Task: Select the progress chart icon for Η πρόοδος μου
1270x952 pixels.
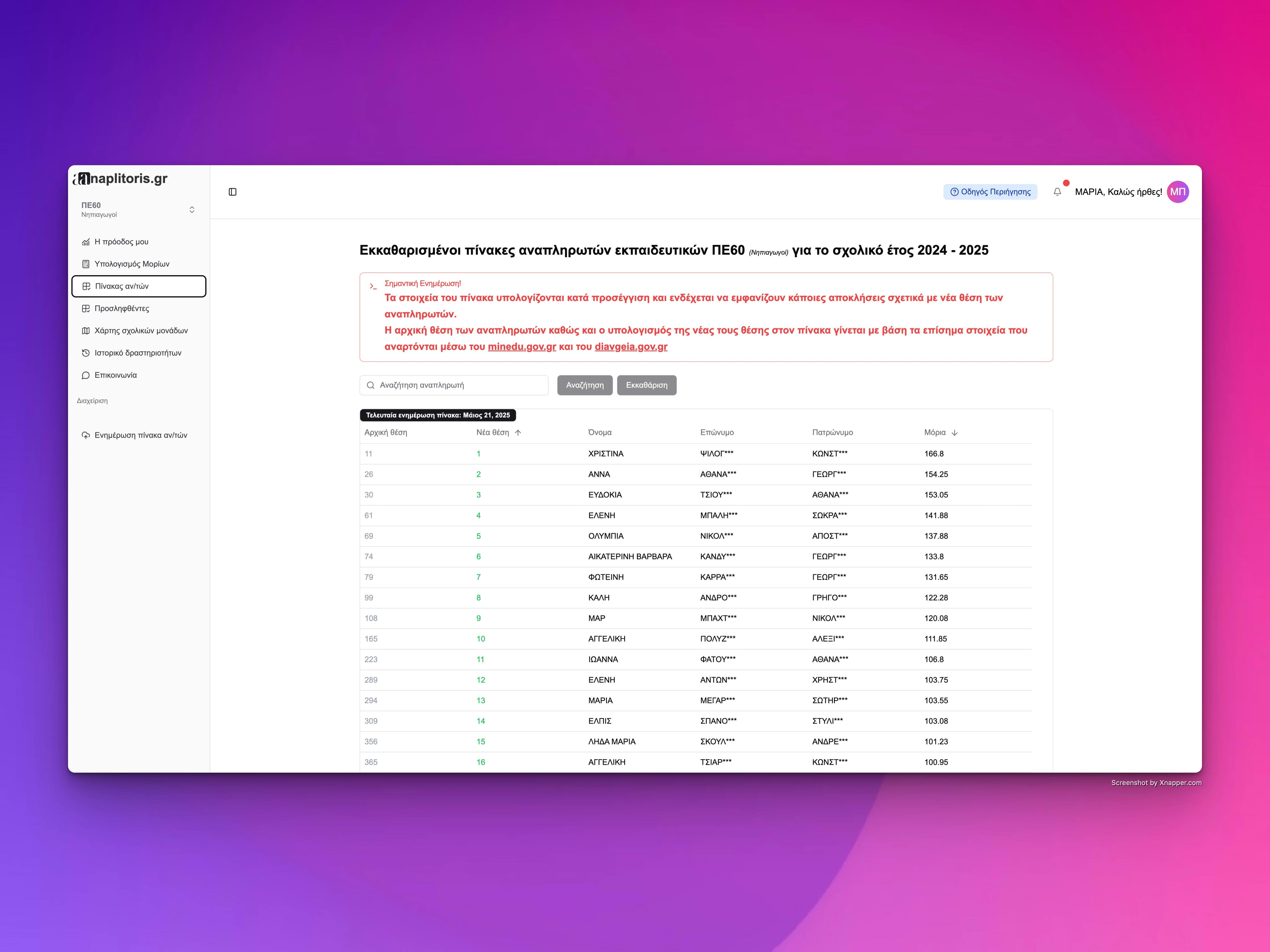Action: click(86, 242)
